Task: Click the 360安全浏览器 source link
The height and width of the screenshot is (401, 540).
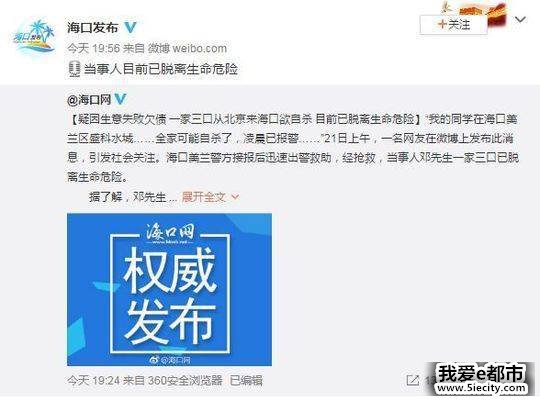Action: click(x=185, y=380)
